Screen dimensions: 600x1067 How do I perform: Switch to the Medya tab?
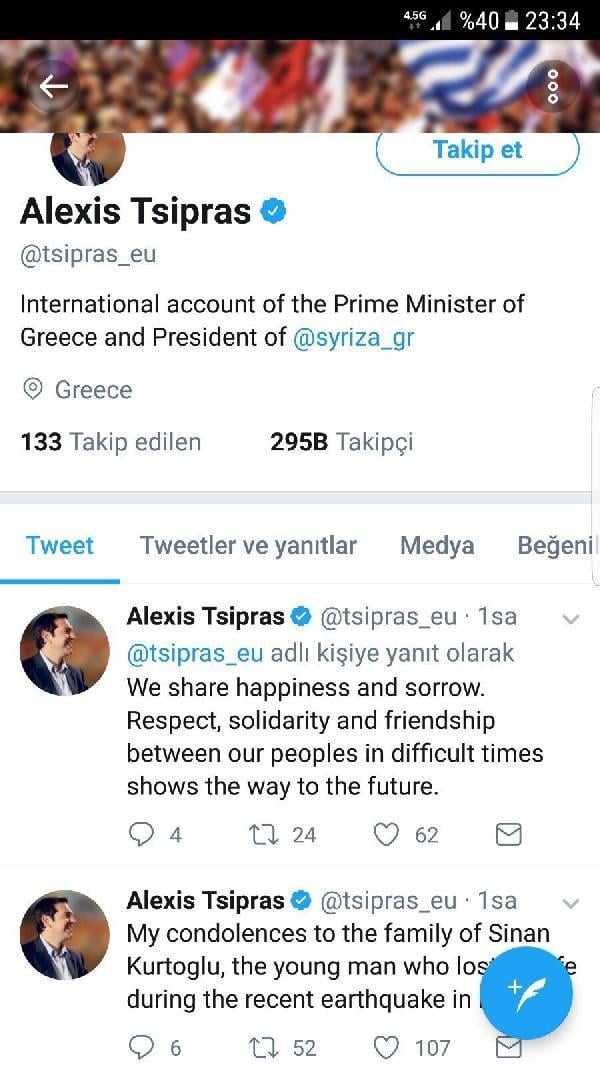437,545
